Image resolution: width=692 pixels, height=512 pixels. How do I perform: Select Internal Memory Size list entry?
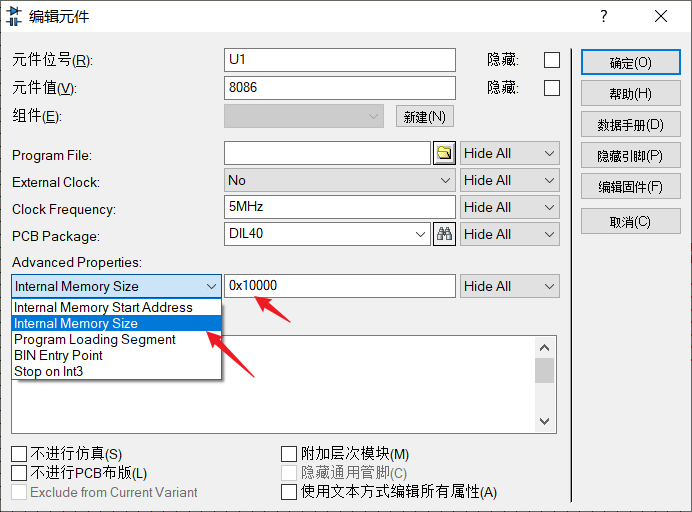[117, 323]
